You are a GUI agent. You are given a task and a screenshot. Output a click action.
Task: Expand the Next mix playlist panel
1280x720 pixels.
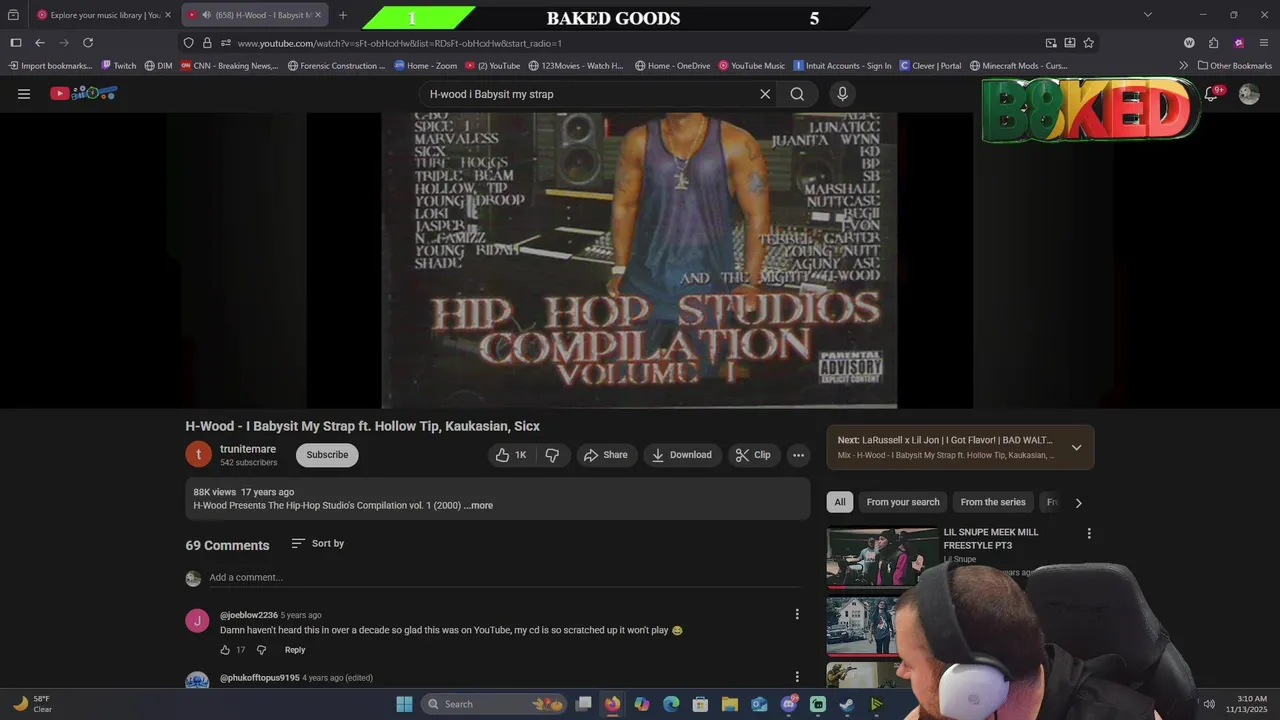pos(1076,447)
